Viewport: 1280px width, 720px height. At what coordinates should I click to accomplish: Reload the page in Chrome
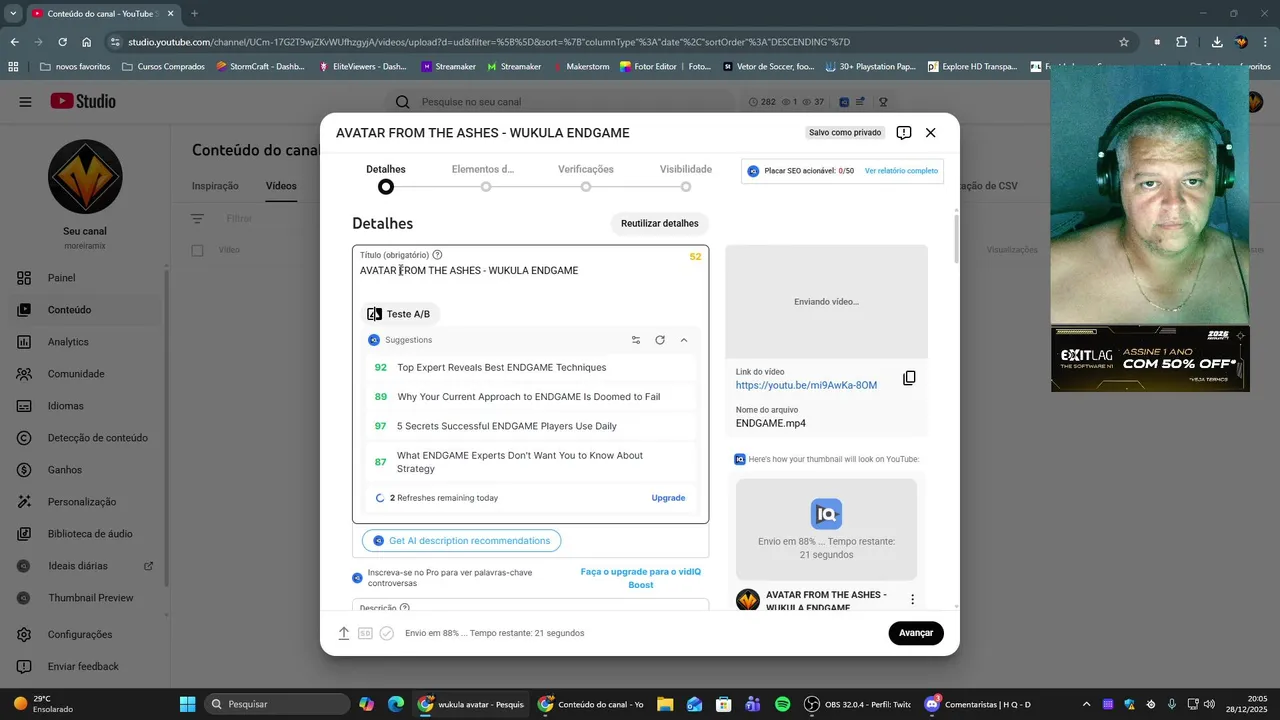click(63, 42)
